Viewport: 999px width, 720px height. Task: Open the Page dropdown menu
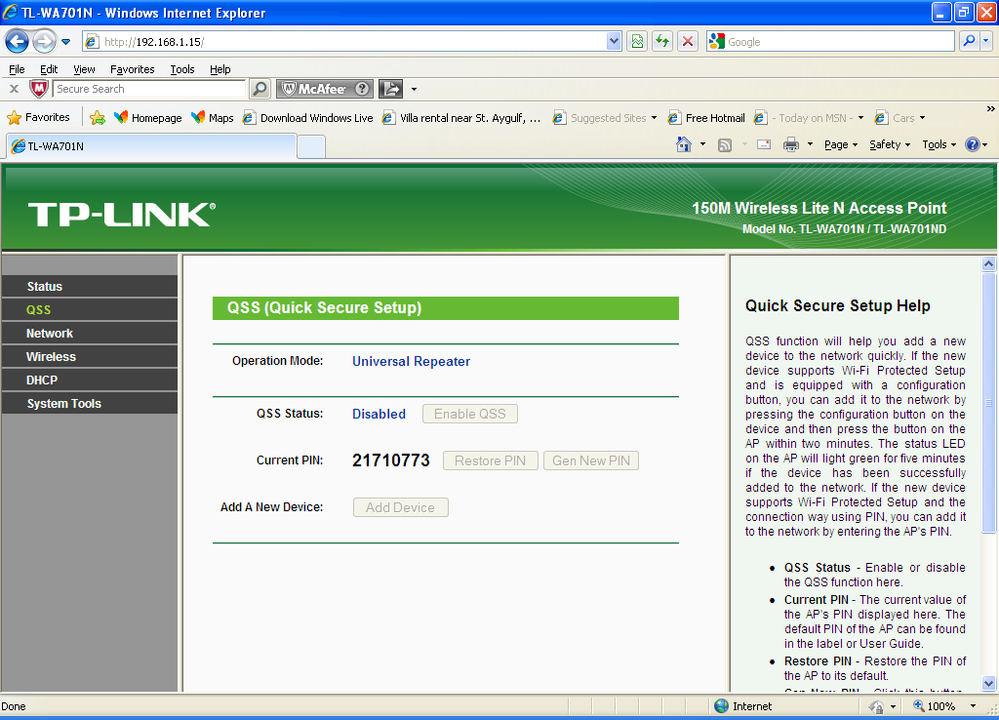(x=840, y=145)
